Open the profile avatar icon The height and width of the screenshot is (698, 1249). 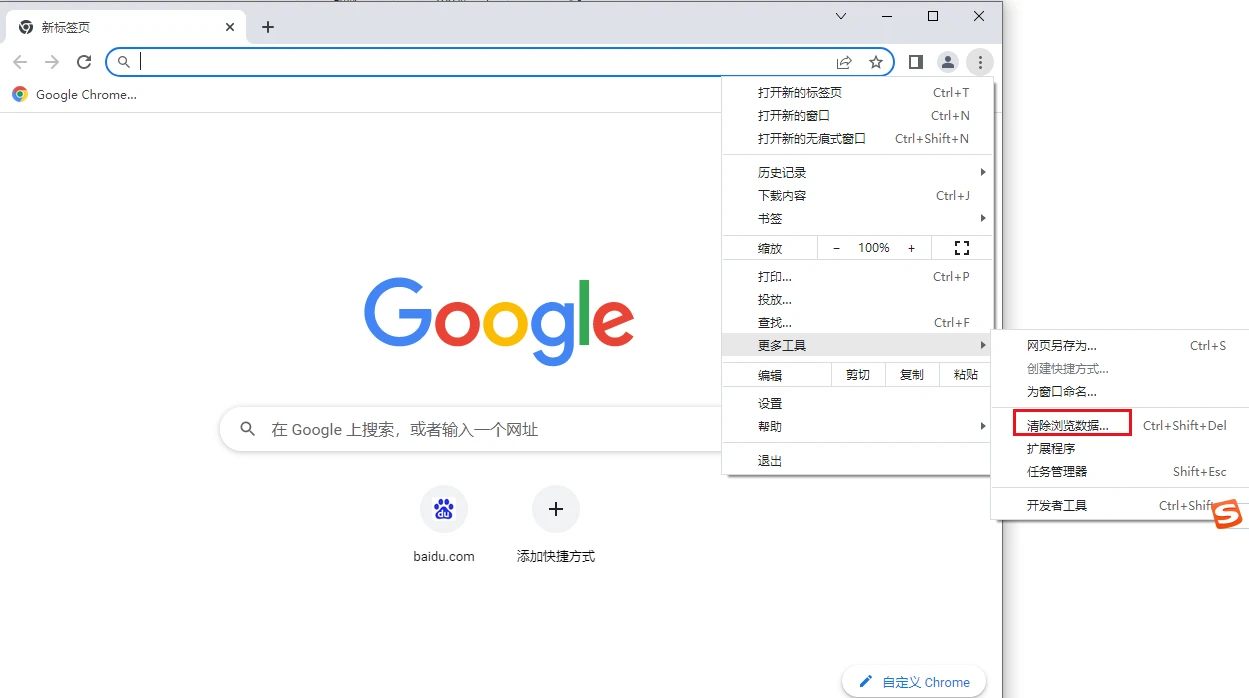[x=948, y=62]
